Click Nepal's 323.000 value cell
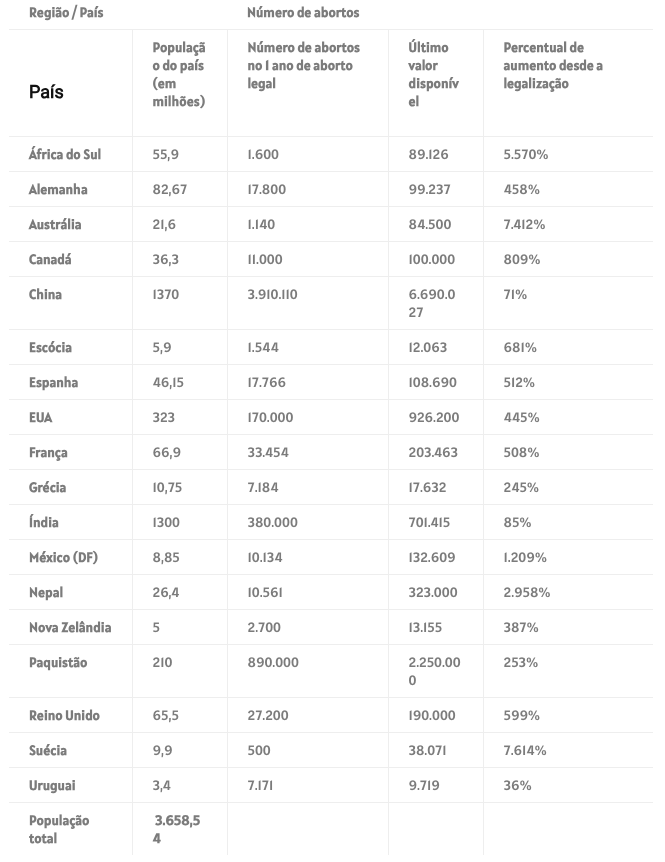Viewport: 665px width, 862px height. coord(433,592)
